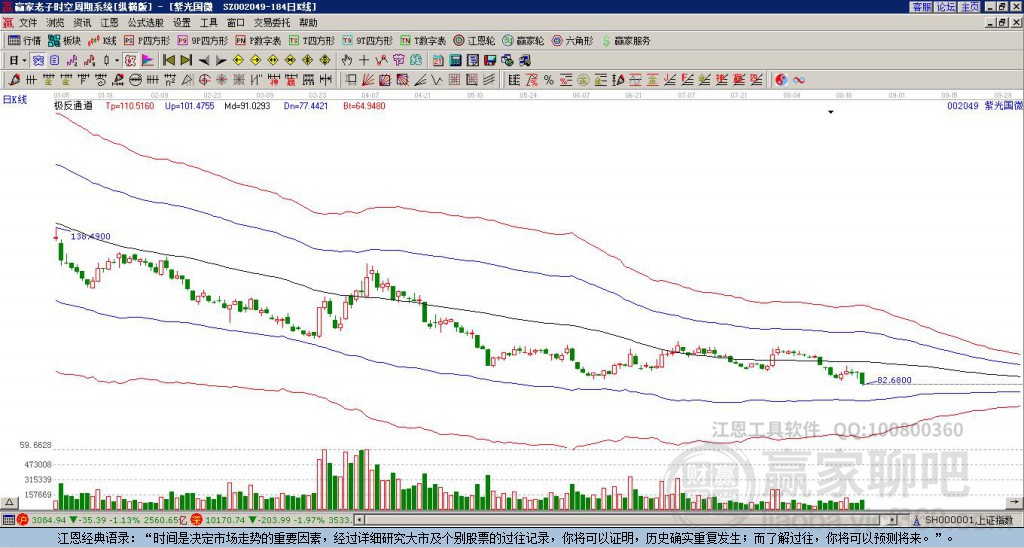
Task: Click the 日K线 label
Action: (15, 99)
